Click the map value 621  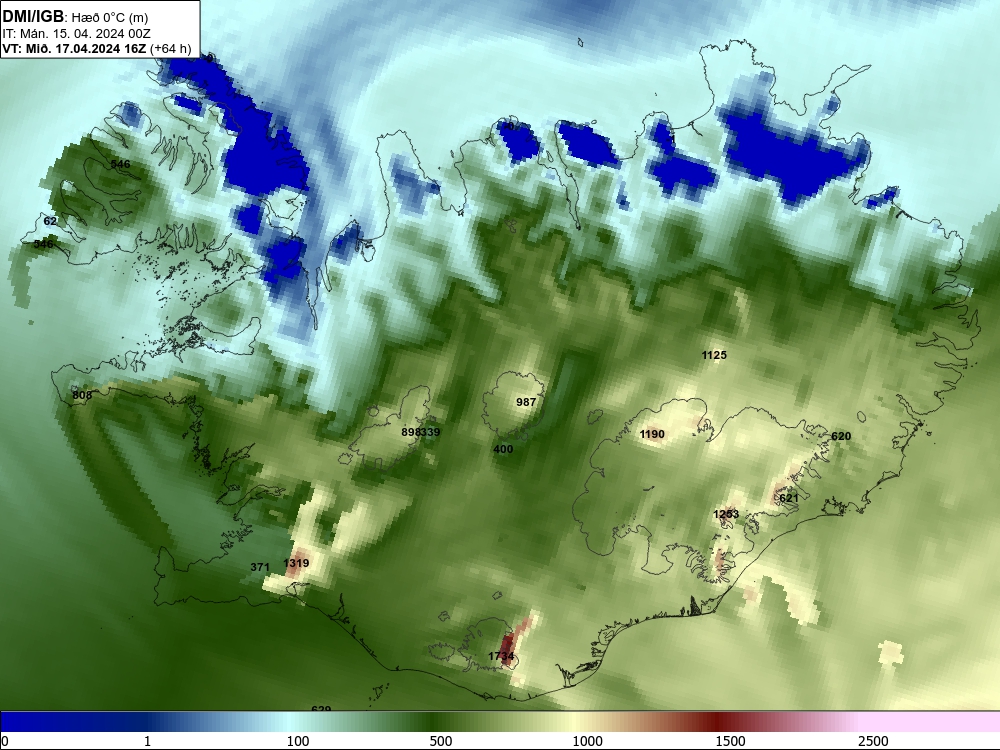coord(789,498)
